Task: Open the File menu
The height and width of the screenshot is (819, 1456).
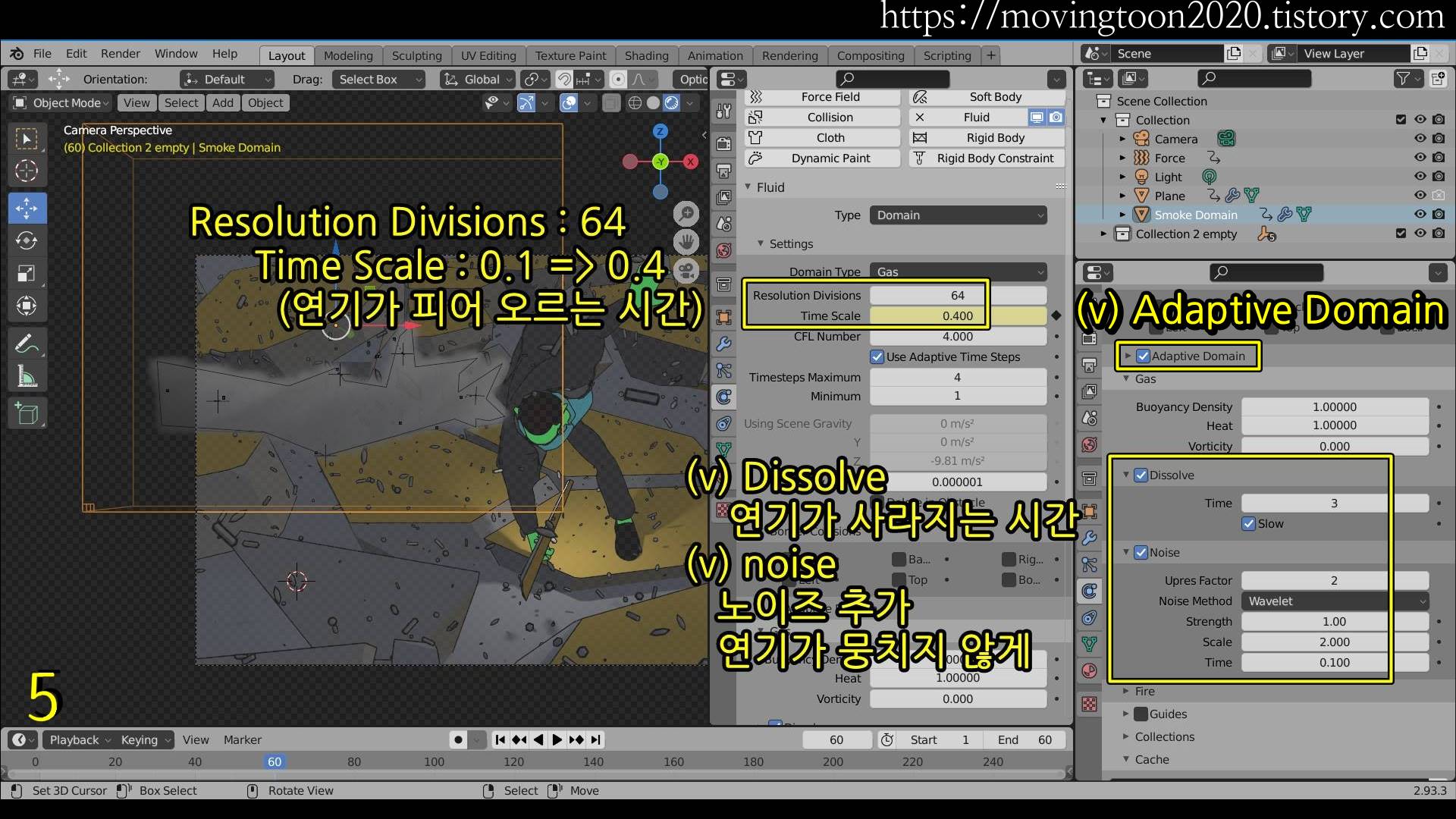Action: tap(42, 54)
